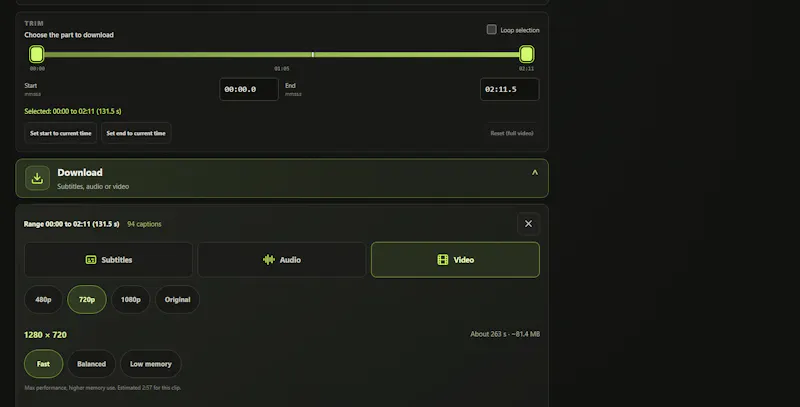Screen dimensions: 800x407
Task: Click the playhead marker on trim bar
Action: (313, 54)
